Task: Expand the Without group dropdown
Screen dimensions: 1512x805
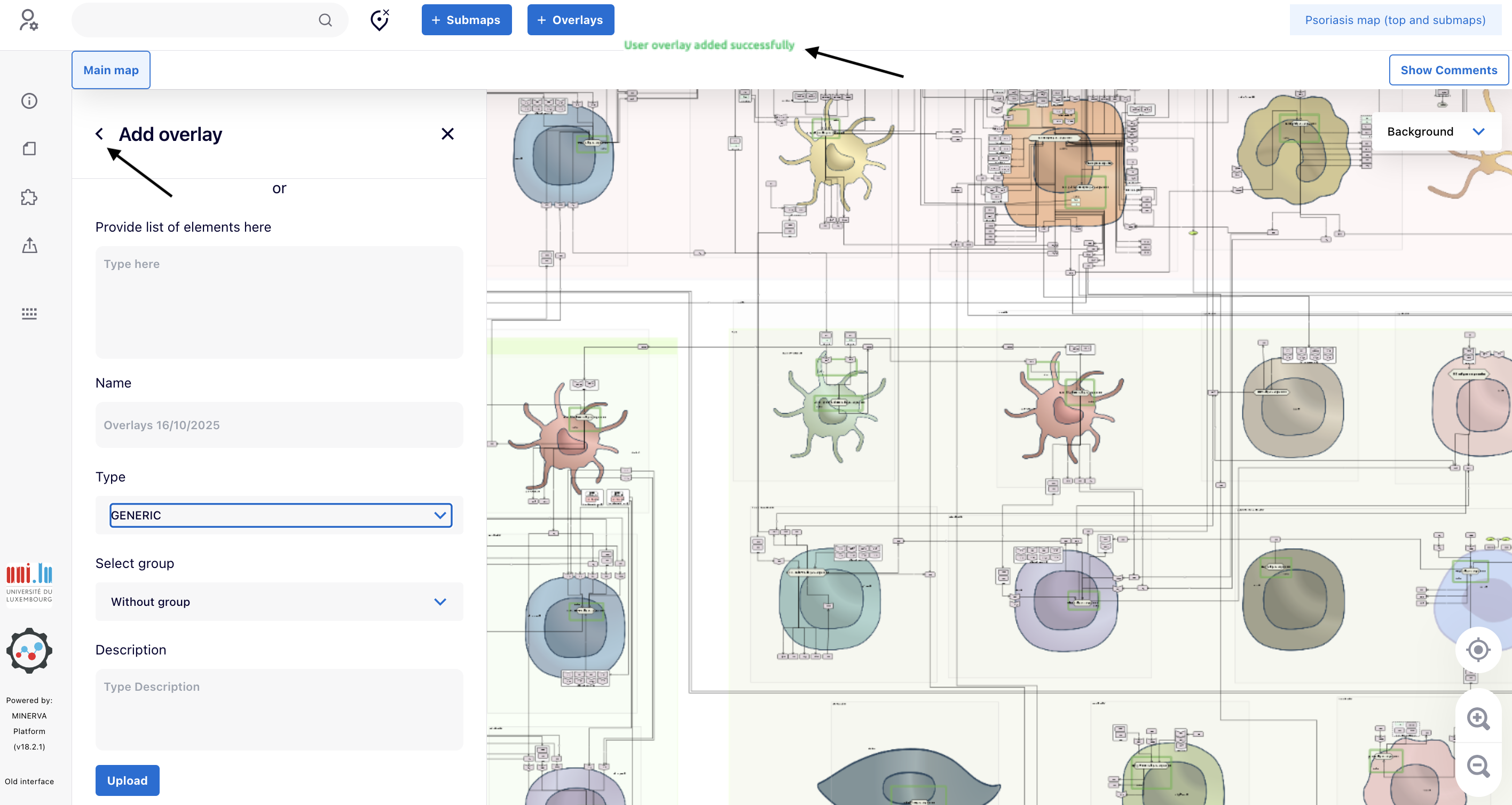Action: [x=279, y=602]
